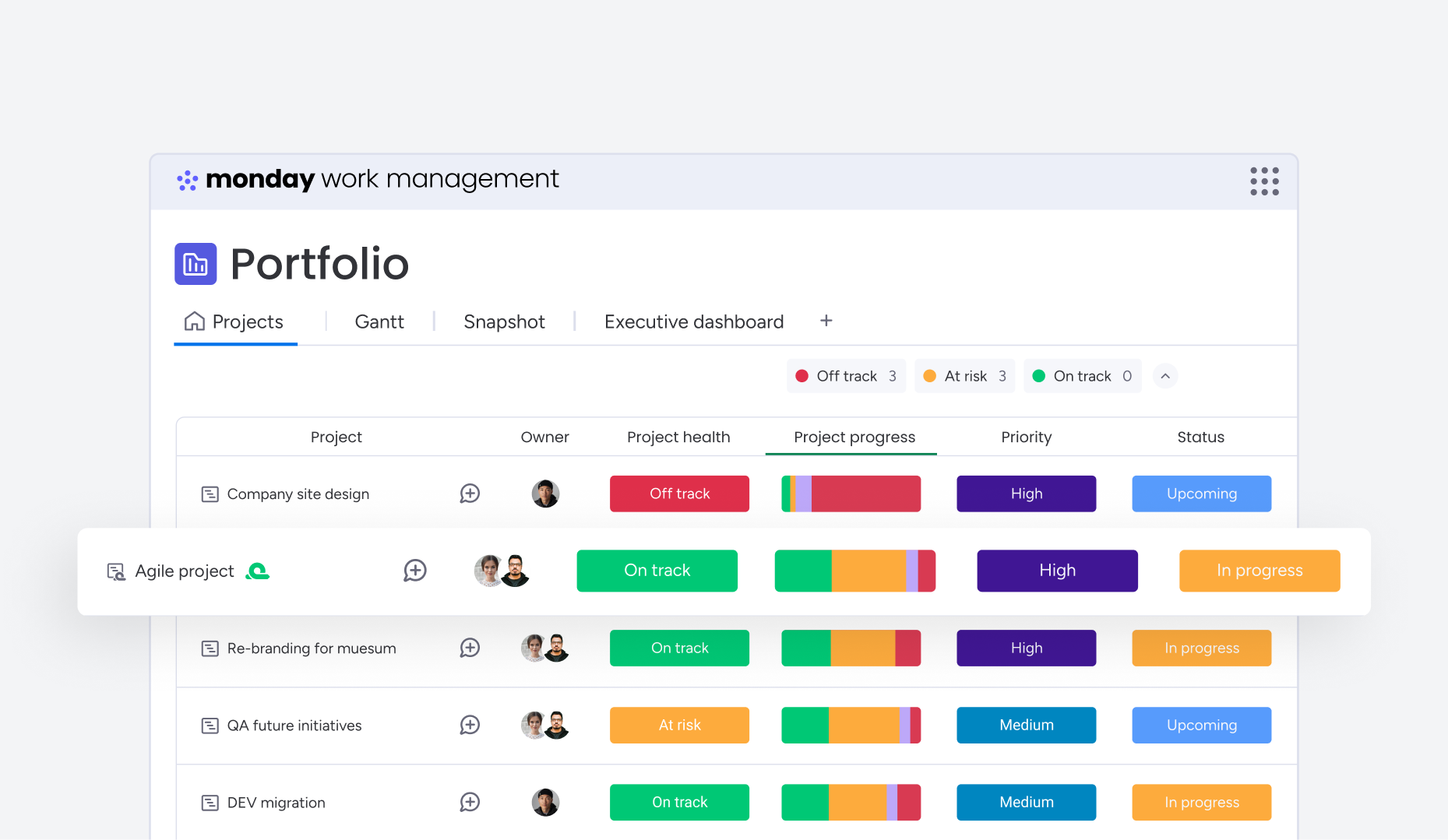Click the Project column header
Screen dimensions: 1448x840
336,437
